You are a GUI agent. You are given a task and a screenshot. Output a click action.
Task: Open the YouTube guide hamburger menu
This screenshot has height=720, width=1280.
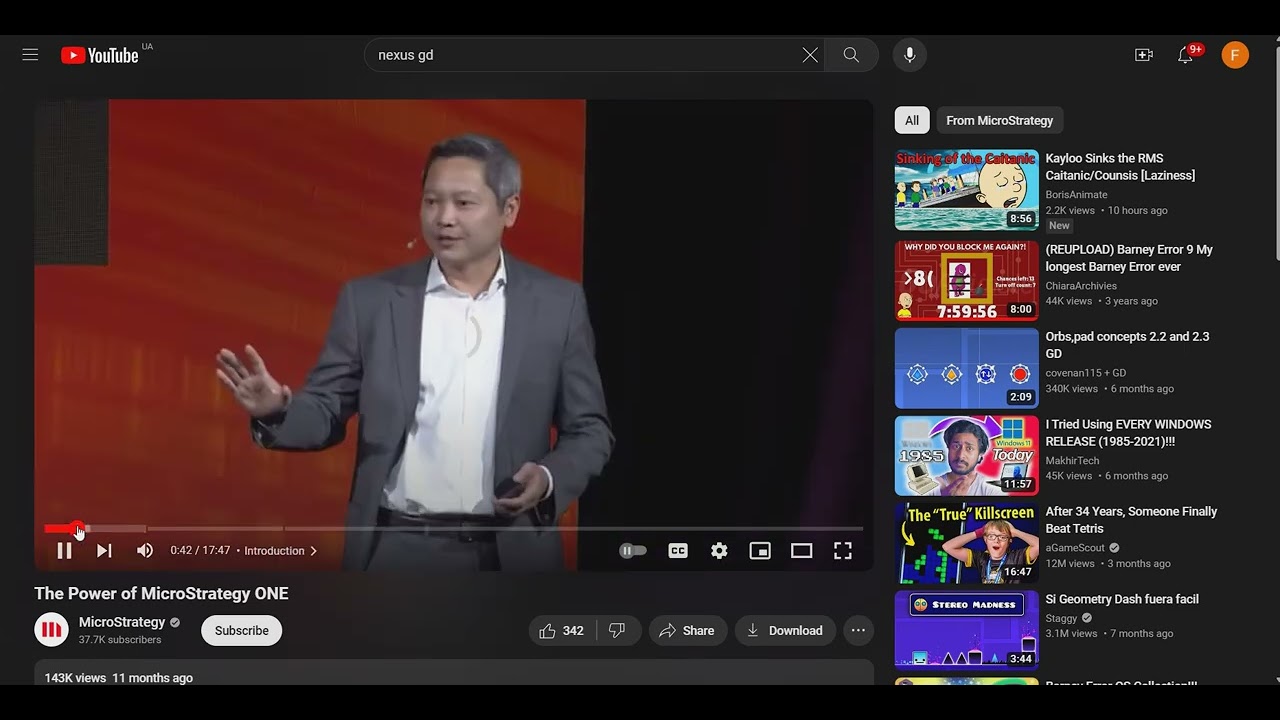(30, 55)
